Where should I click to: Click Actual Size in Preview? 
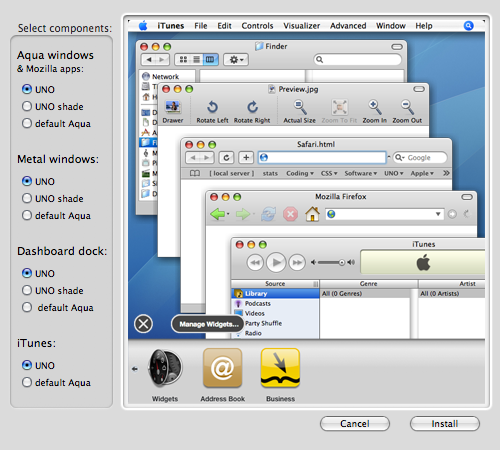tap(299, 112)
